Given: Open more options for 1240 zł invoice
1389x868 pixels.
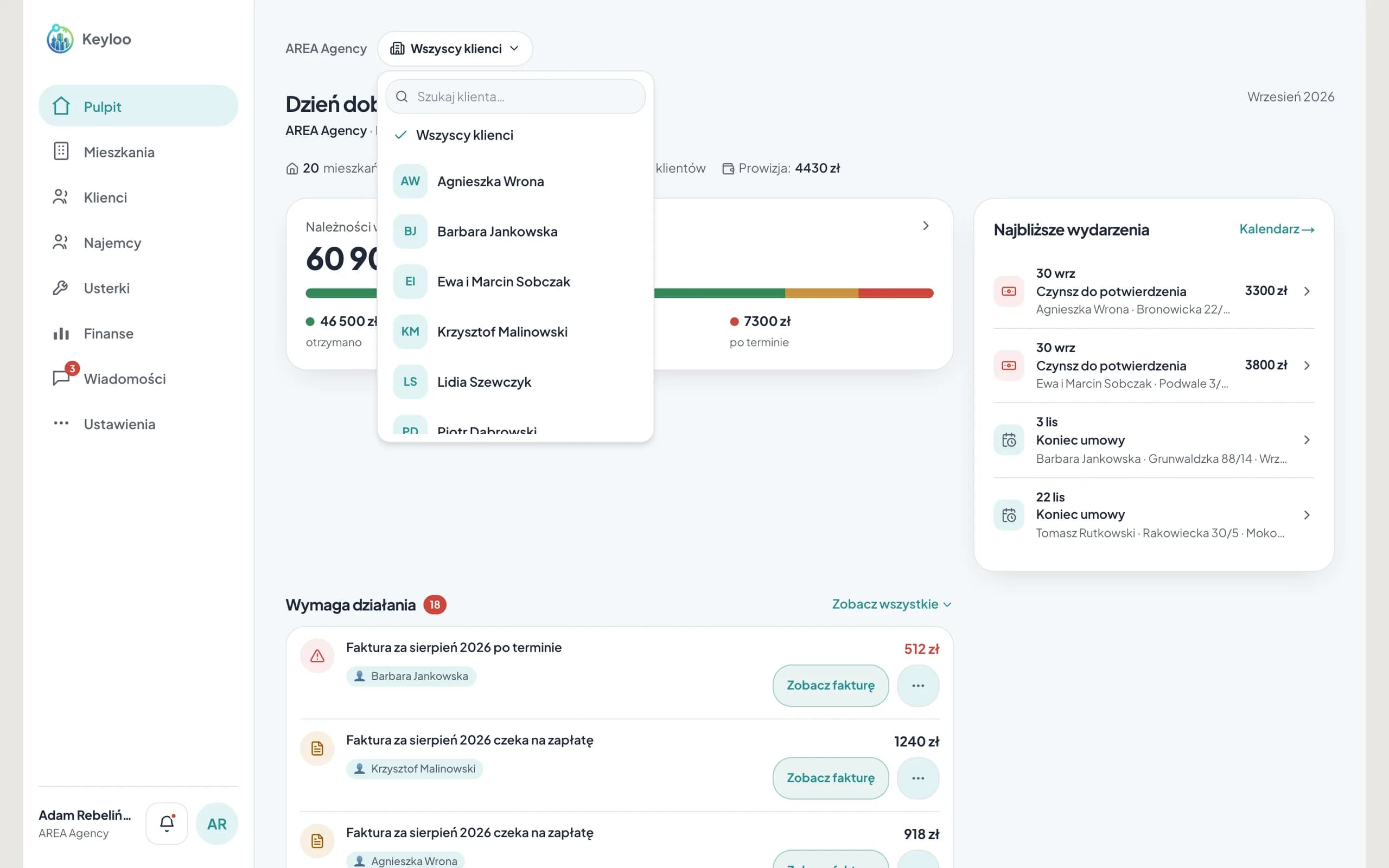Looking at the screenshot, I should coord(918,778).
